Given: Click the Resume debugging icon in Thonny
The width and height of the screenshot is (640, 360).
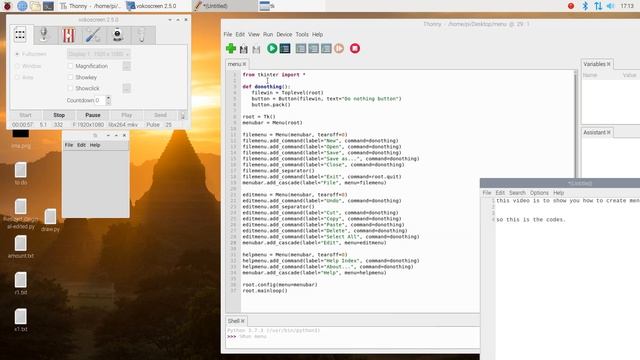Looking at the screenshot, I should 339,49.
